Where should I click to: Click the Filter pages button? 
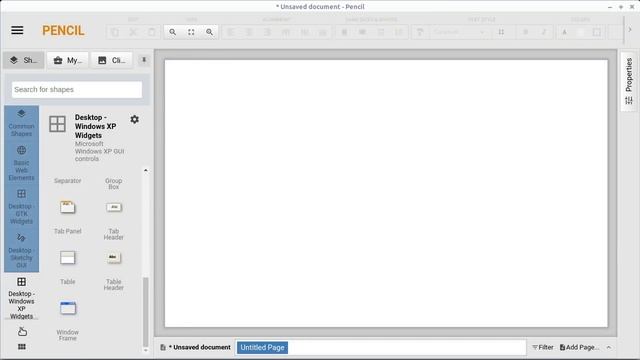[543, 347]
